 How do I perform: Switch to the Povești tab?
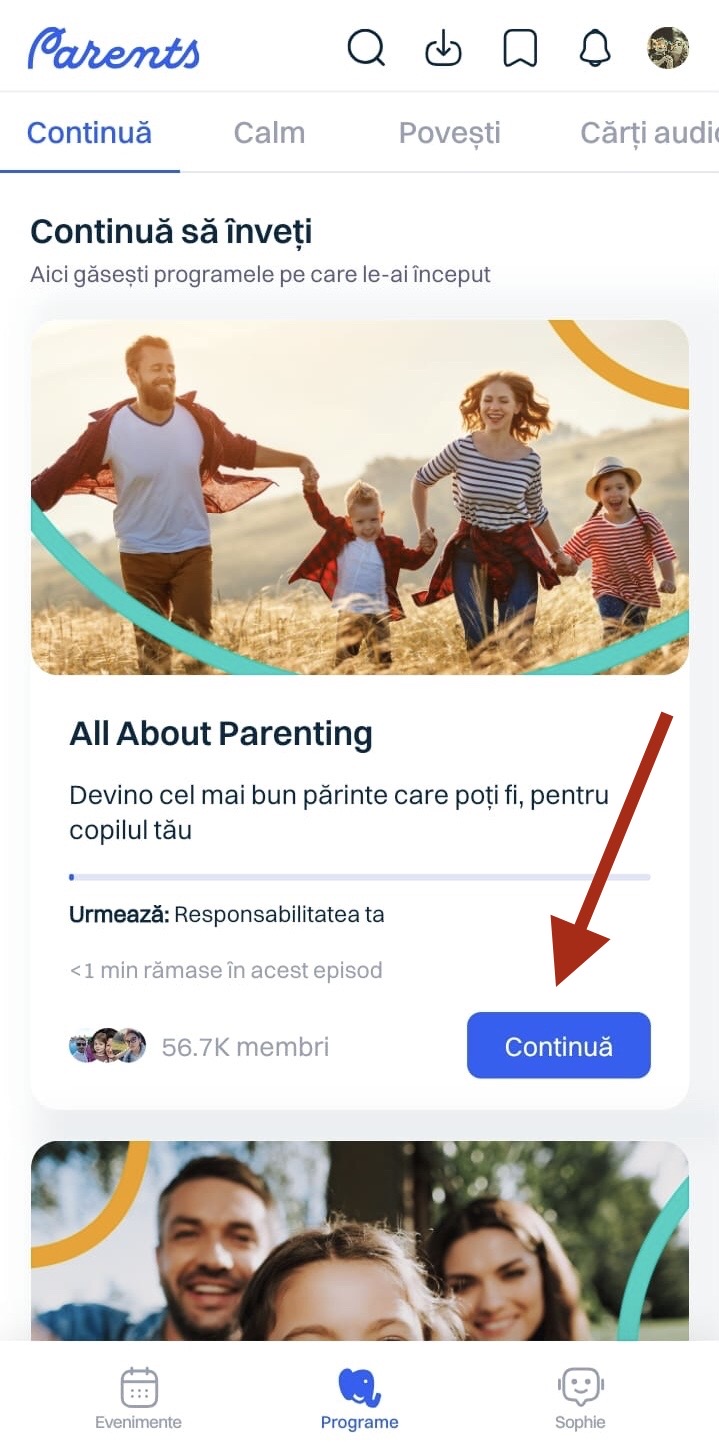point(449,133)
